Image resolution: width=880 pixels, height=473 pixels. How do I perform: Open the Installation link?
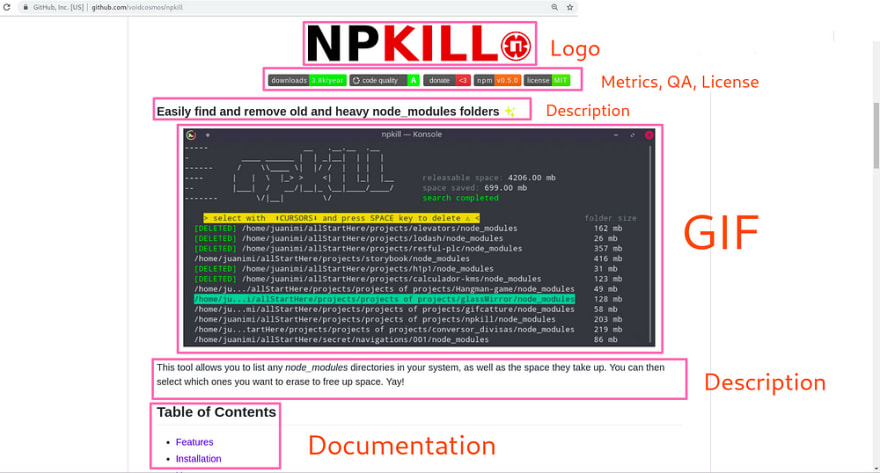point(198,459)
